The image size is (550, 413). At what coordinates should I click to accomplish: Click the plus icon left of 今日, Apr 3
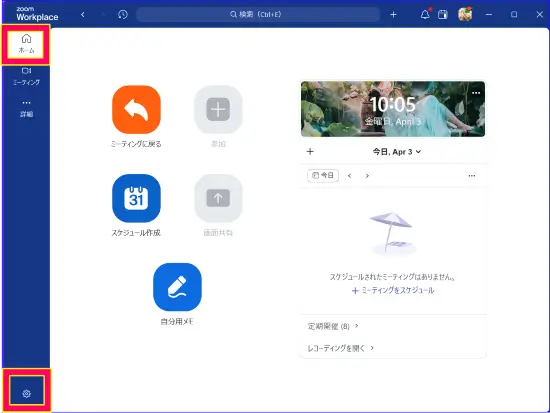(310, 152)
